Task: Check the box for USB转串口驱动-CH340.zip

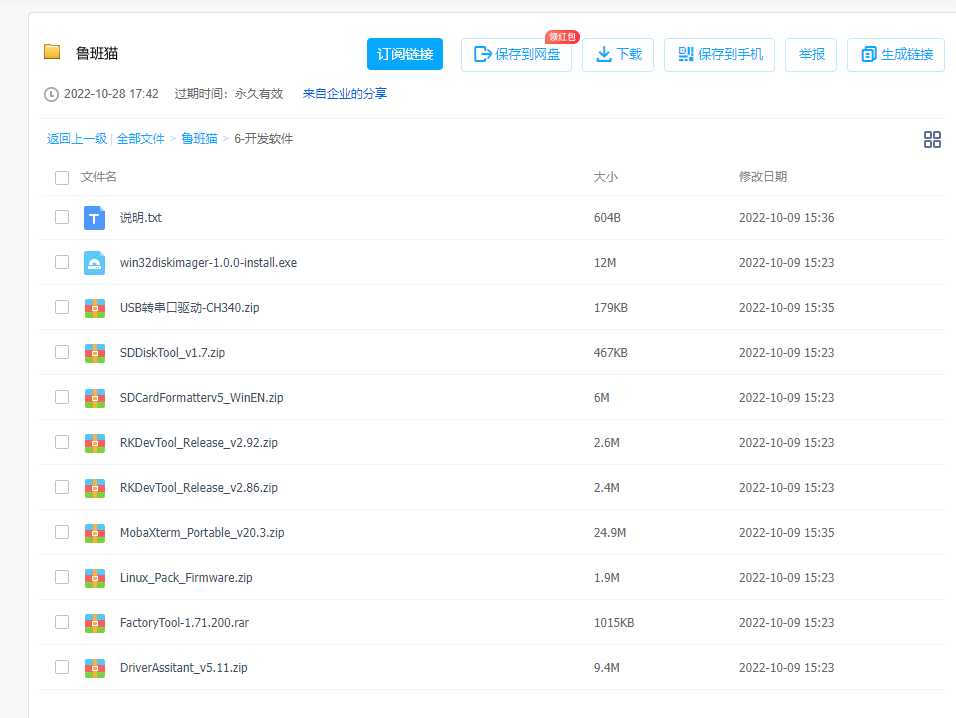Action: point(62,307)
